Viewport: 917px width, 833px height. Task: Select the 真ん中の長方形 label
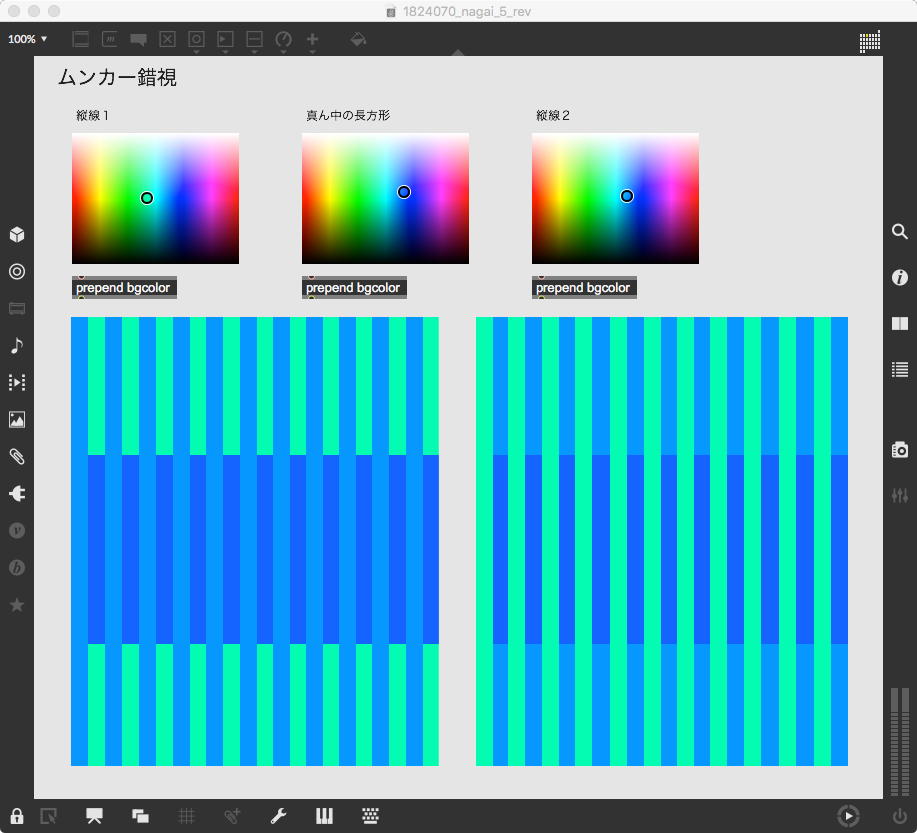[x=348, y=115]
